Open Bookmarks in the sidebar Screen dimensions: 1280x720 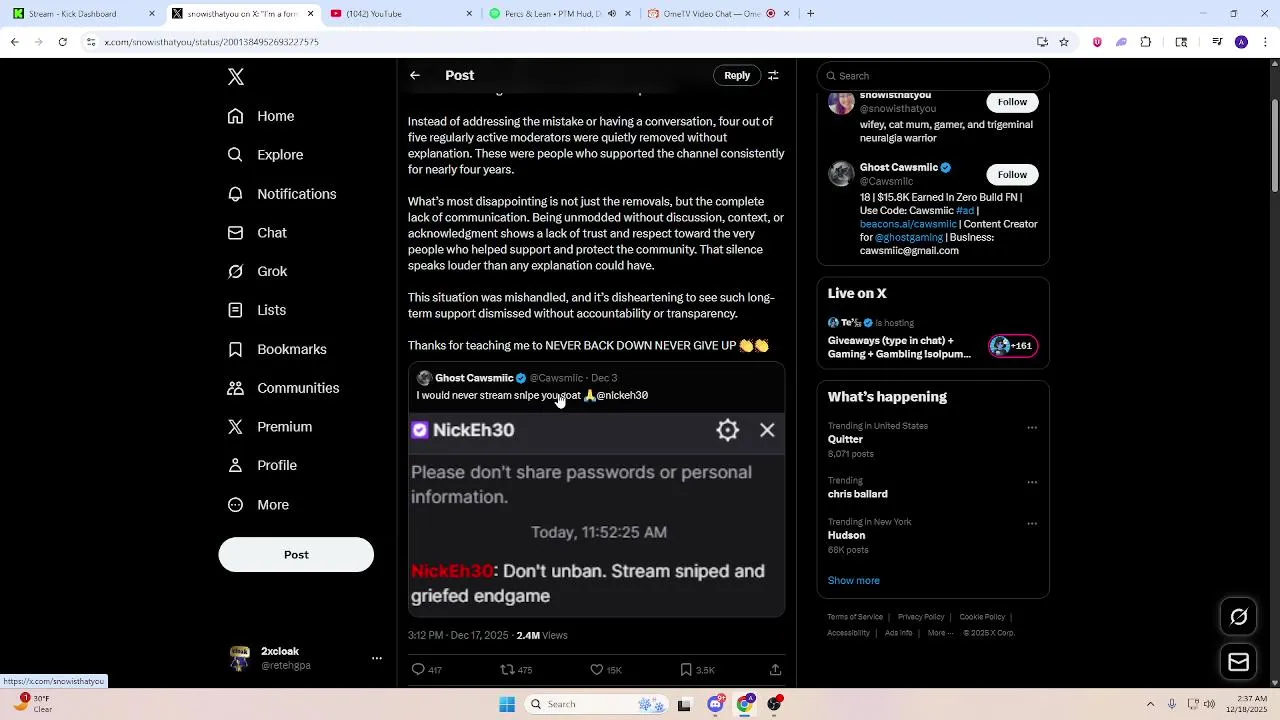(x=277, y=349)
